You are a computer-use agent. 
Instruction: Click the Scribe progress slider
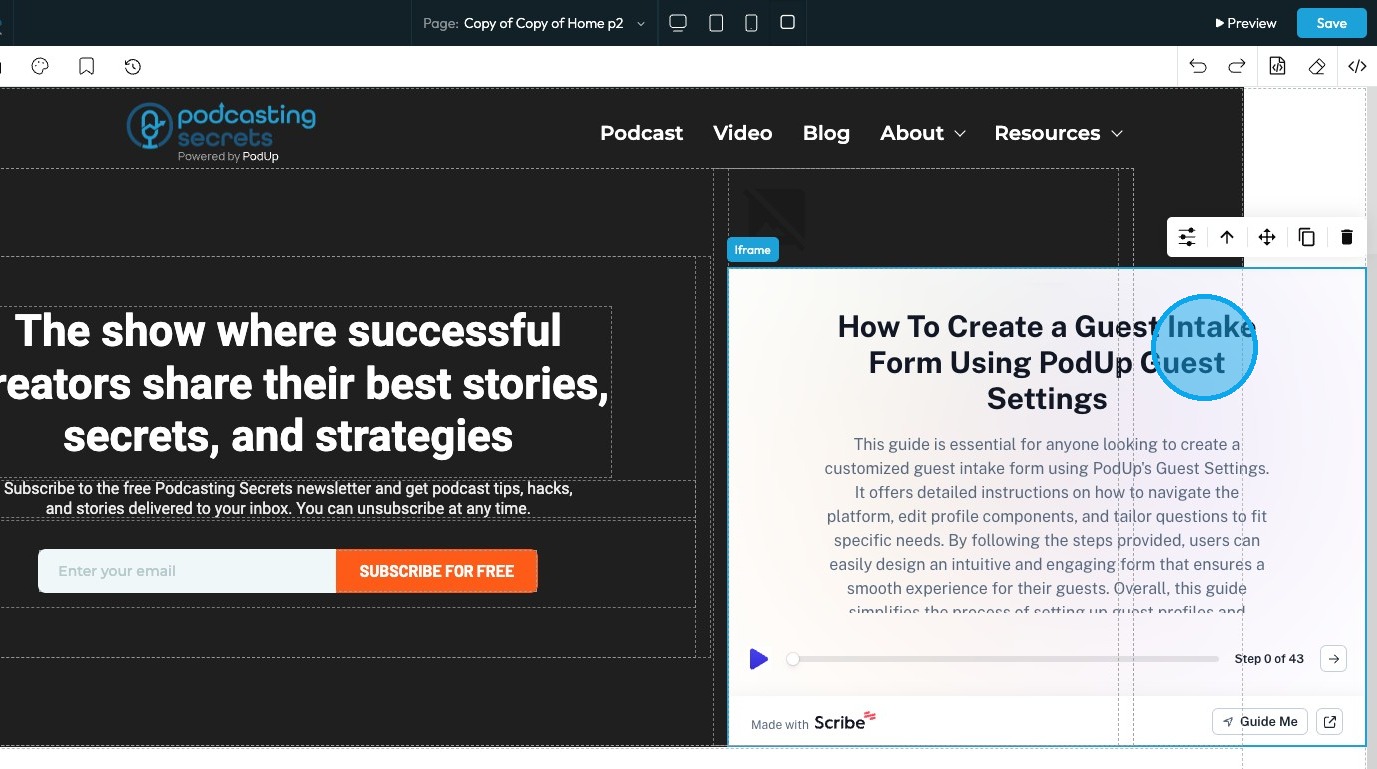[x=1003, y=659]
